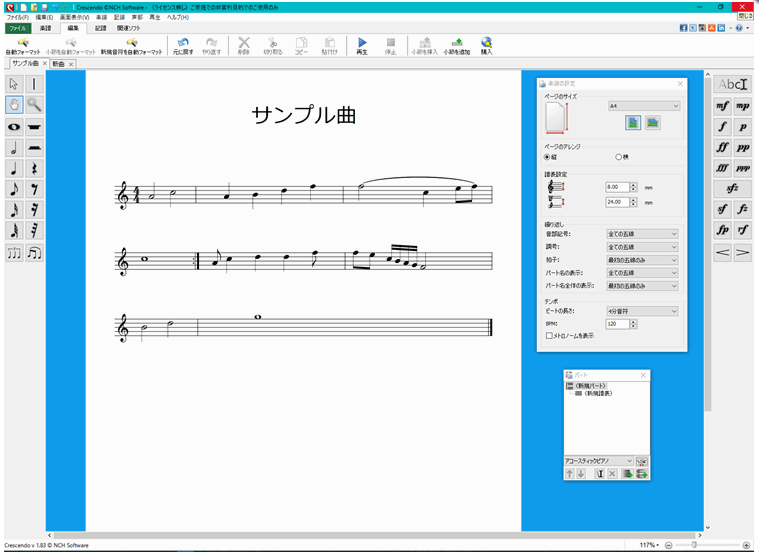The image size is (759, 557).
Task: Pick the sixteenth note tool
Action: [14, 210]
